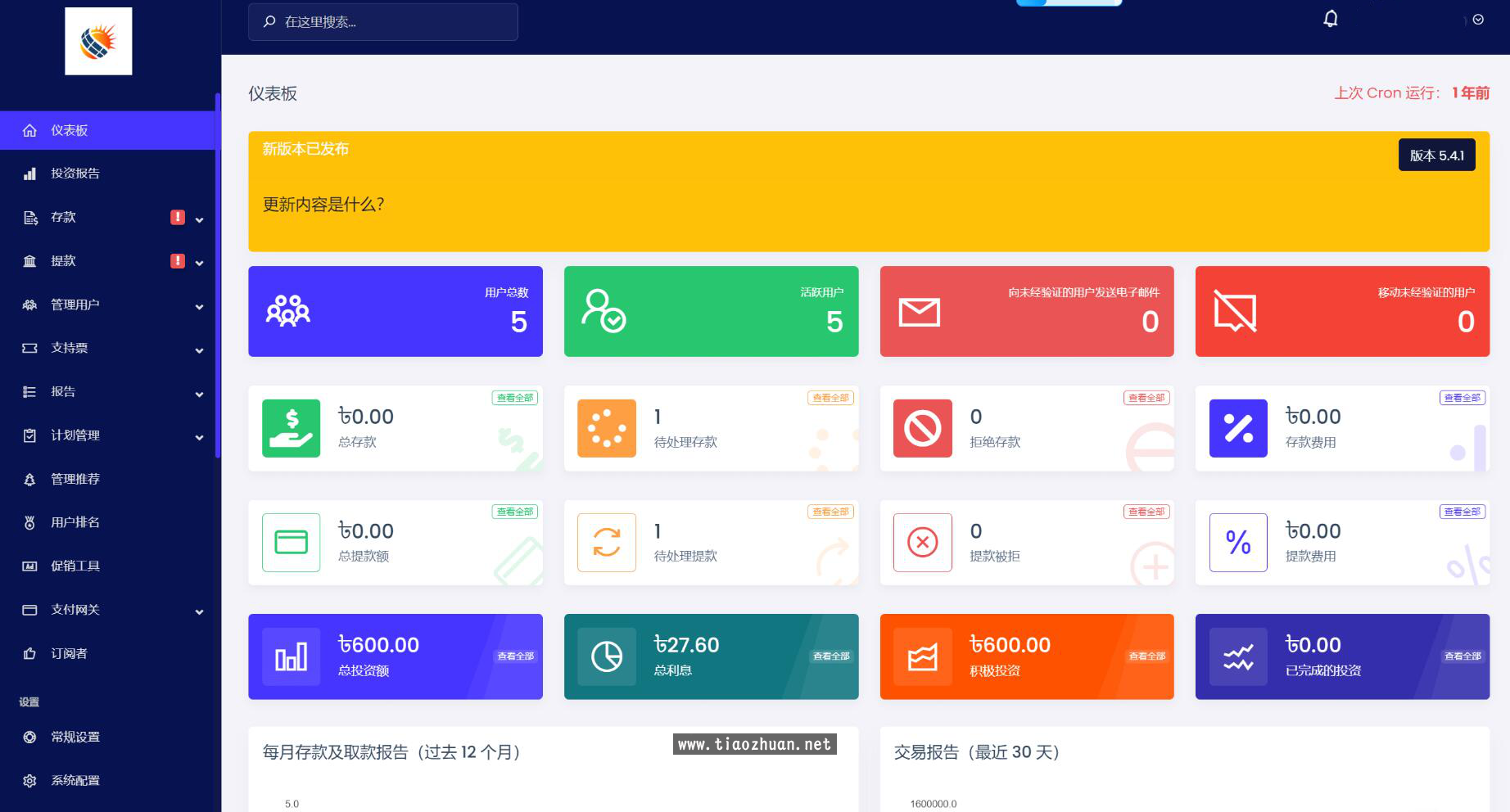
Task: Click the completed investment wave icon
Action: click(1238, 656)
